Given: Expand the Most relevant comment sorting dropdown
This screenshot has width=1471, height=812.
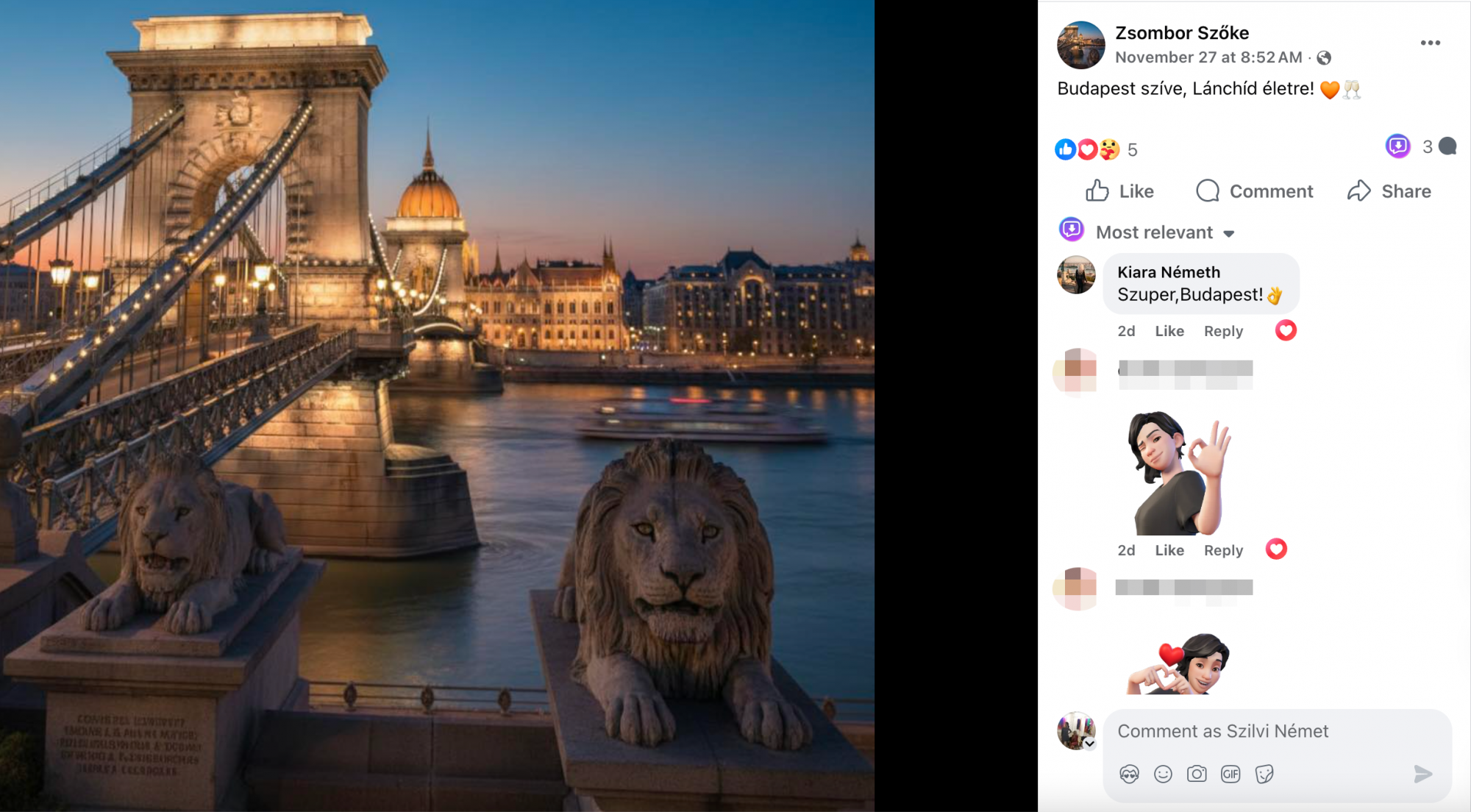Looking at the screenshot, I should pyautogui.click(x=1165, y=232).
